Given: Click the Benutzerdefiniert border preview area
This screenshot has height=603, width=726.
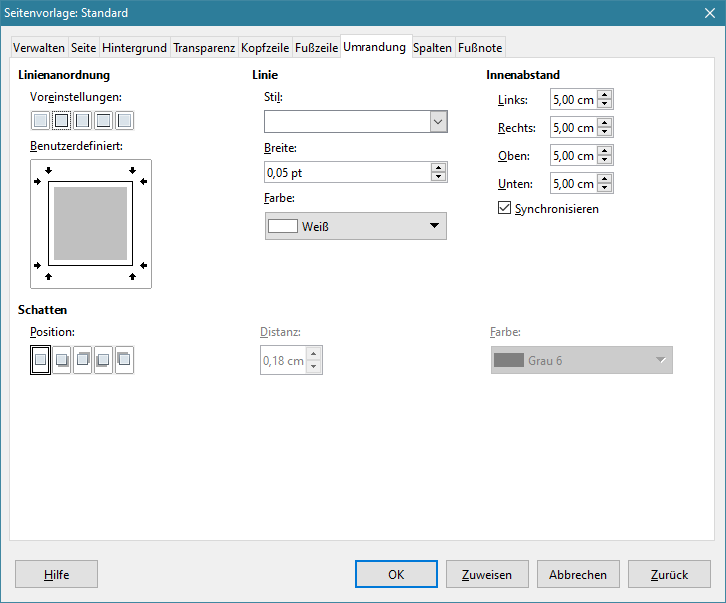Looking at the screenshot, I should tap(91, 224).
